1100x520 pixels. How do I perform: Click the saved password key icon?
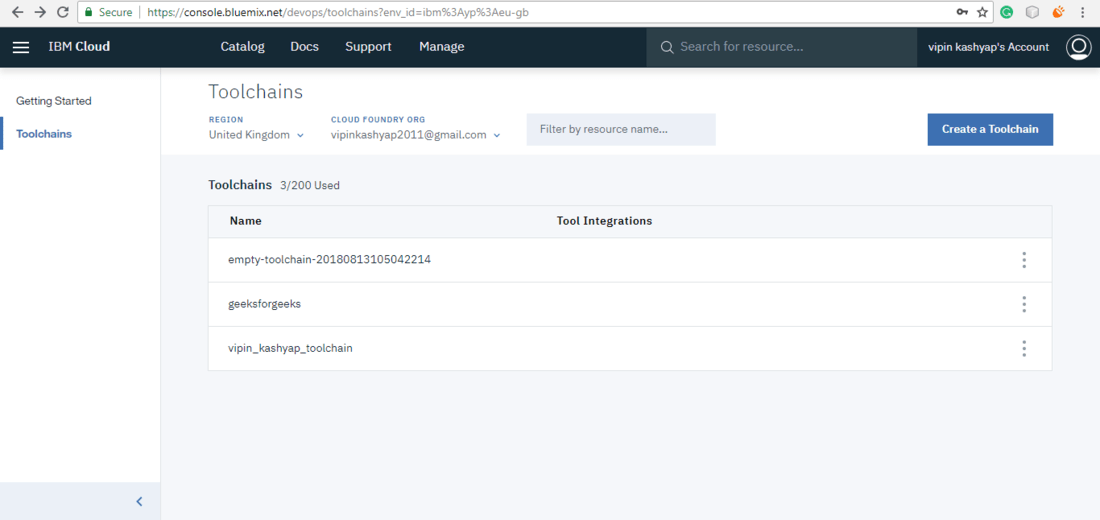(x=962, y=12)
